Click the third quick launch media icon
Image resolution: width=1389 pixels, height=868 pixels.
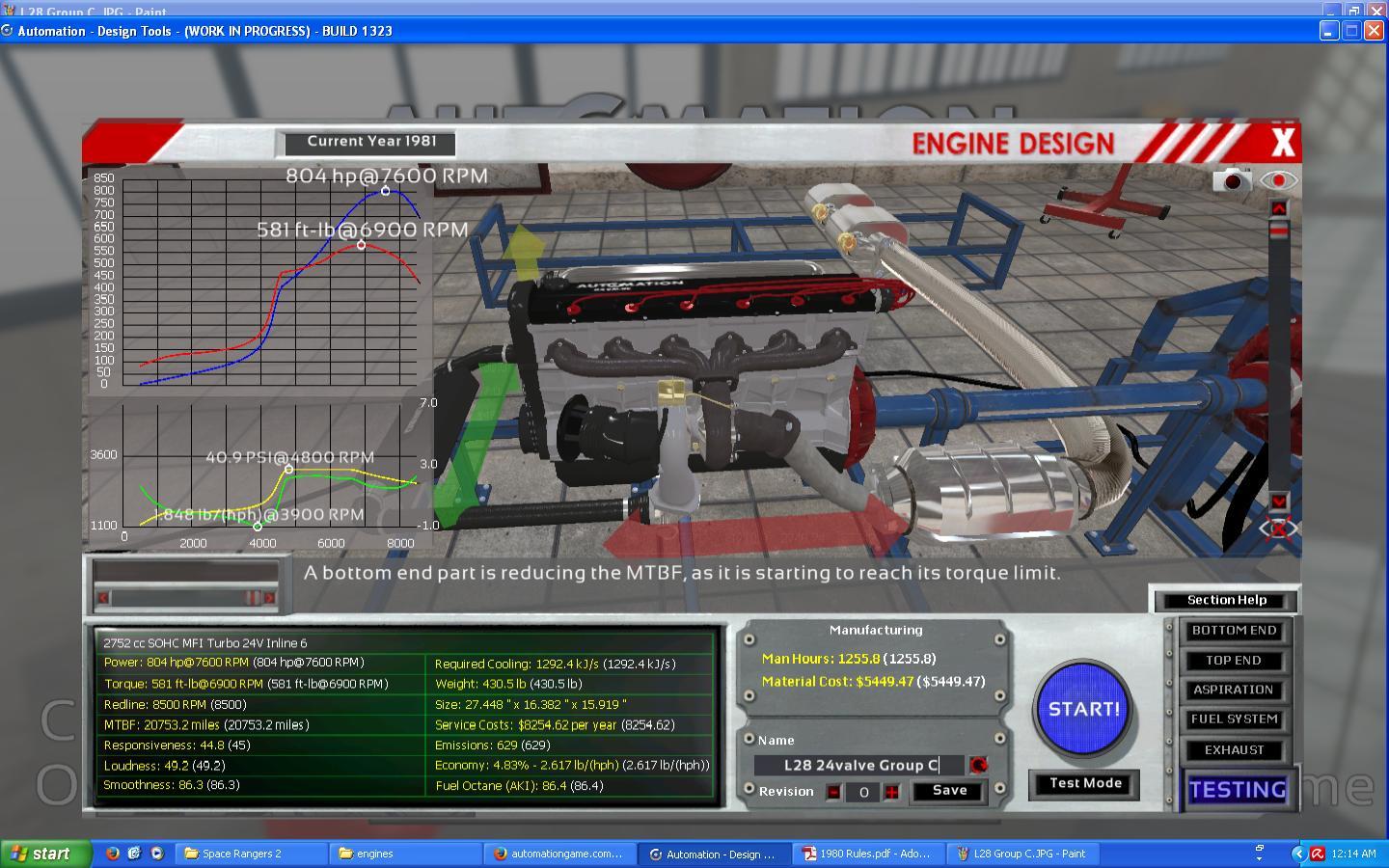156,854
